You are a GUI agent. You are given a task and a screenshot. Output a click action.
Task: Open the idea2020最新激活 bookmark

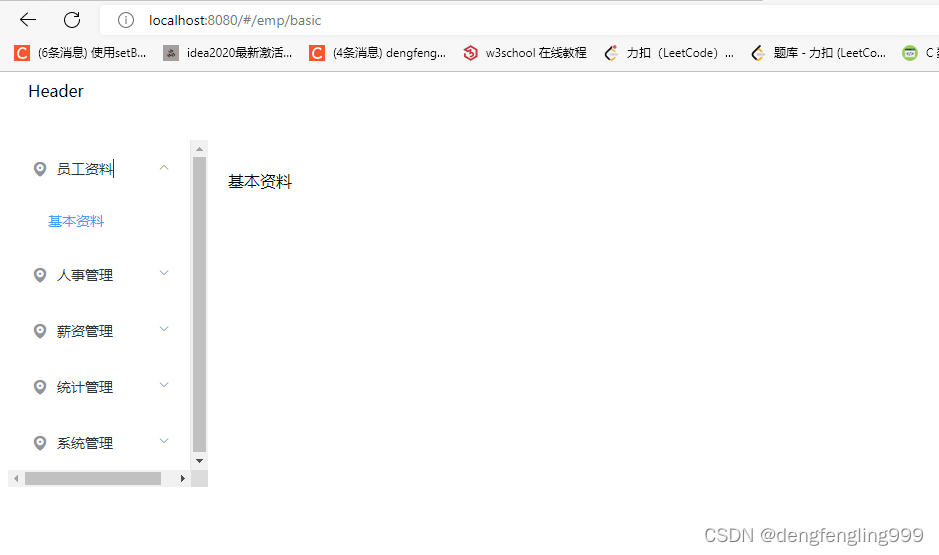[x=228, y=53]
